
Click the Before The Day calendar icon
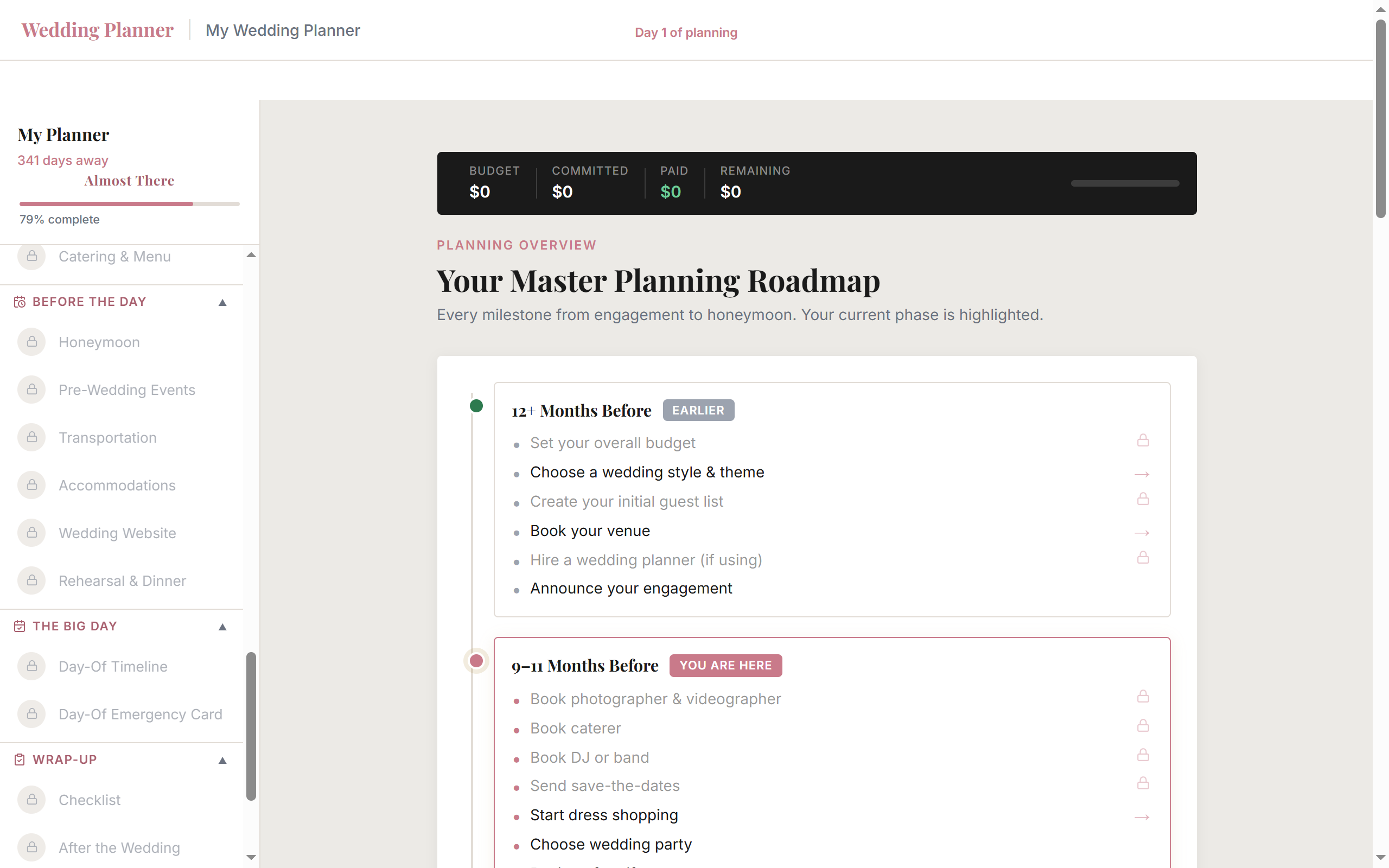click(20, 302)
